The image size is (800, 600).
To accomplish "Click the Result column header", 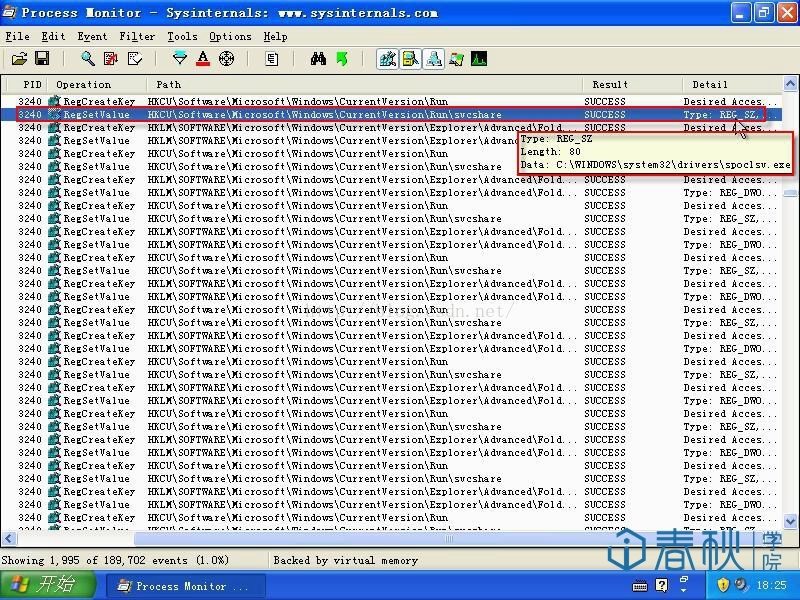I will (x=632, y=84).
